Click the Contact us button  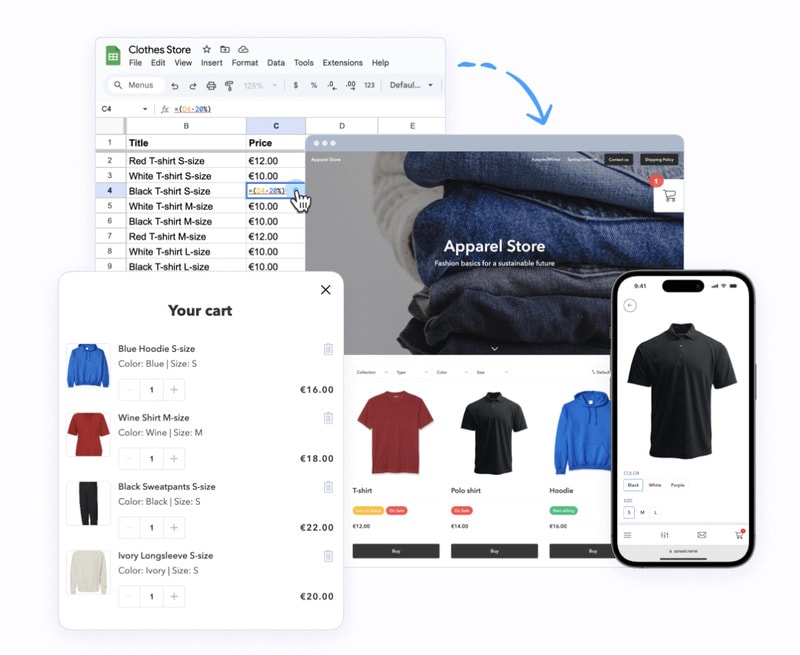coord(619,159)
